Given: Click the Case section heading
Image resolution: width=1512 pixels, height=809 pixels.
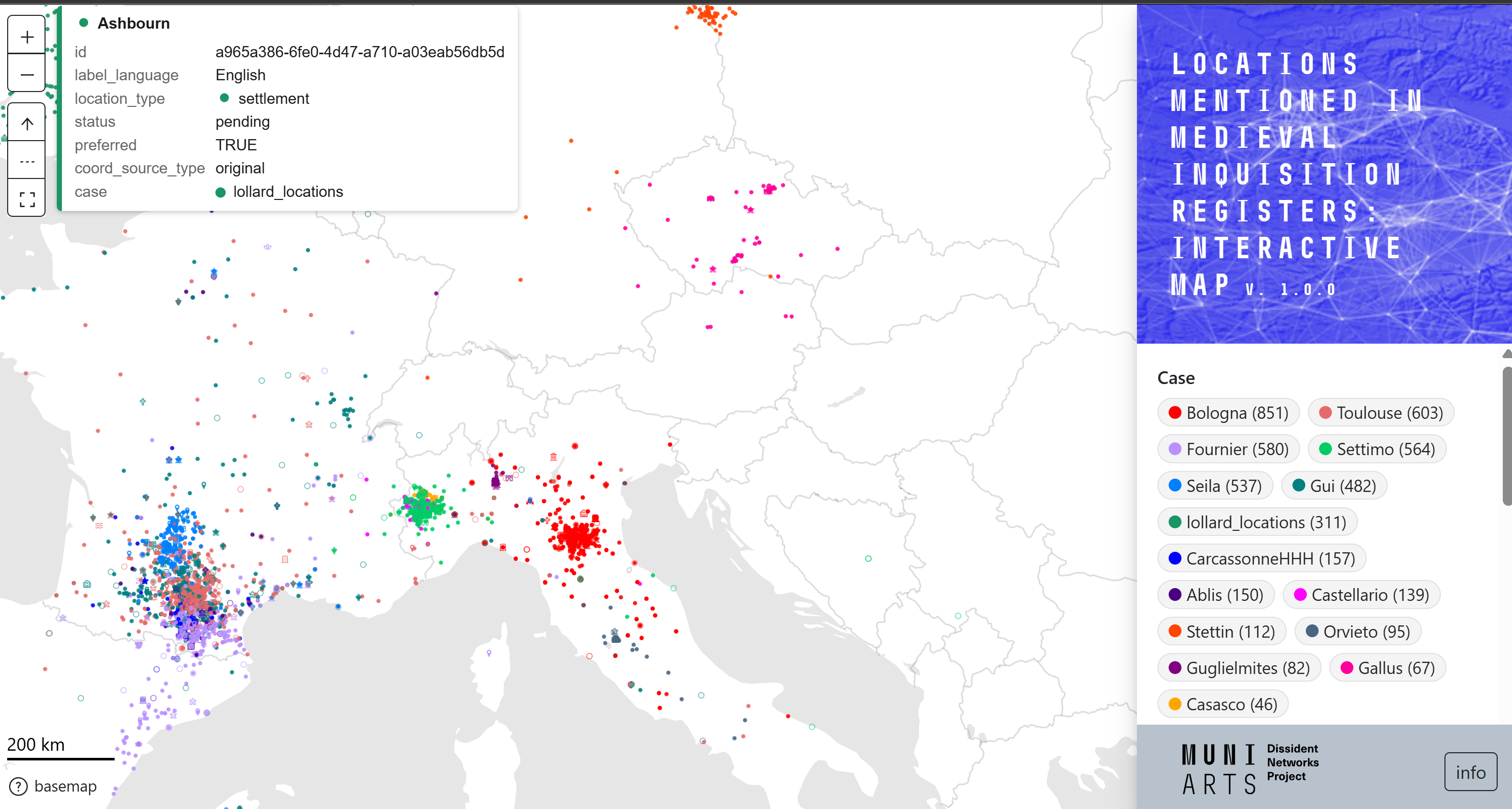Looking at the screenshot, I should [1176, 378].
